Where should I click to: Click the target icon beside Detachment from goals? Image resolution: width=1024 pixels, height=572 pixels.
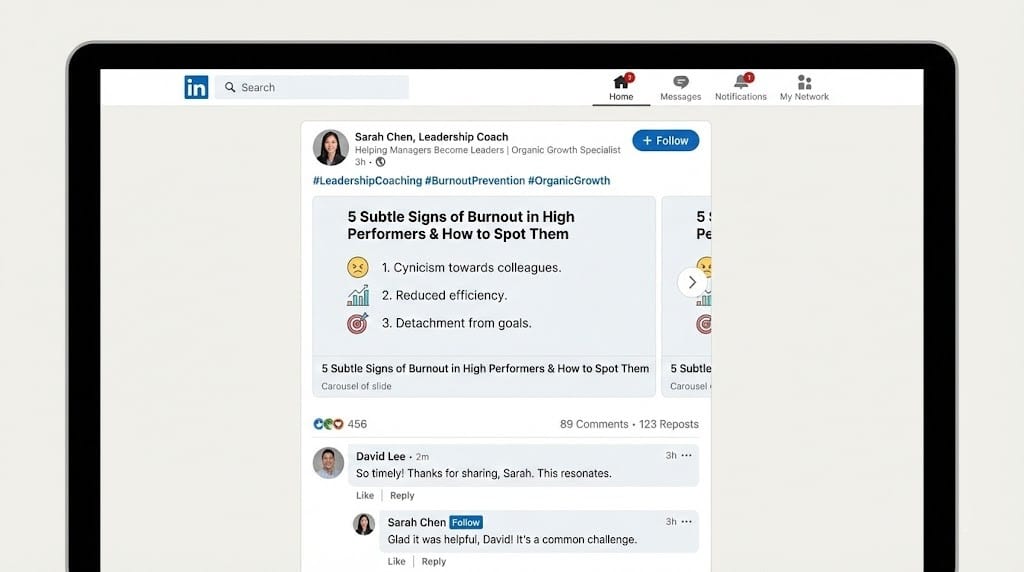pos(358,323)
